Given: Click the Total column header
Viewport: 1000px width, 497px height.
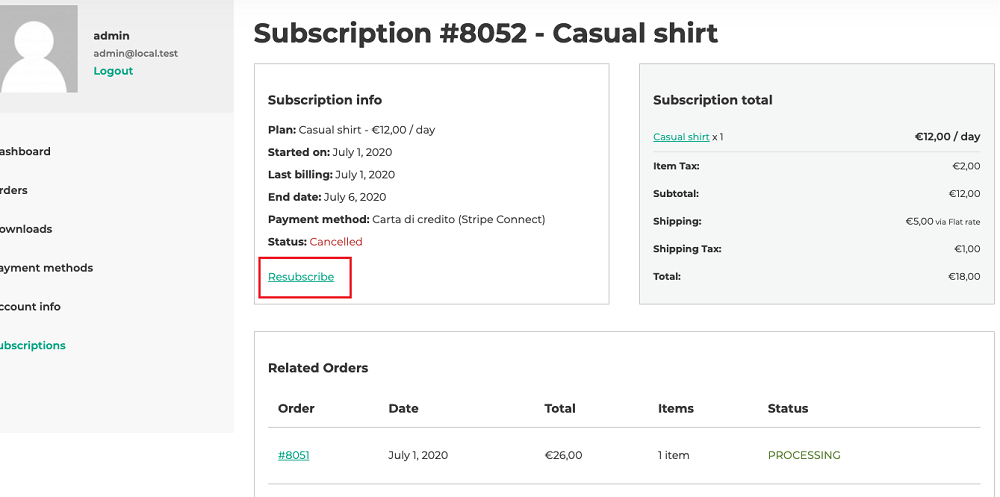Looking at the screenshot, I should [560, 408].
